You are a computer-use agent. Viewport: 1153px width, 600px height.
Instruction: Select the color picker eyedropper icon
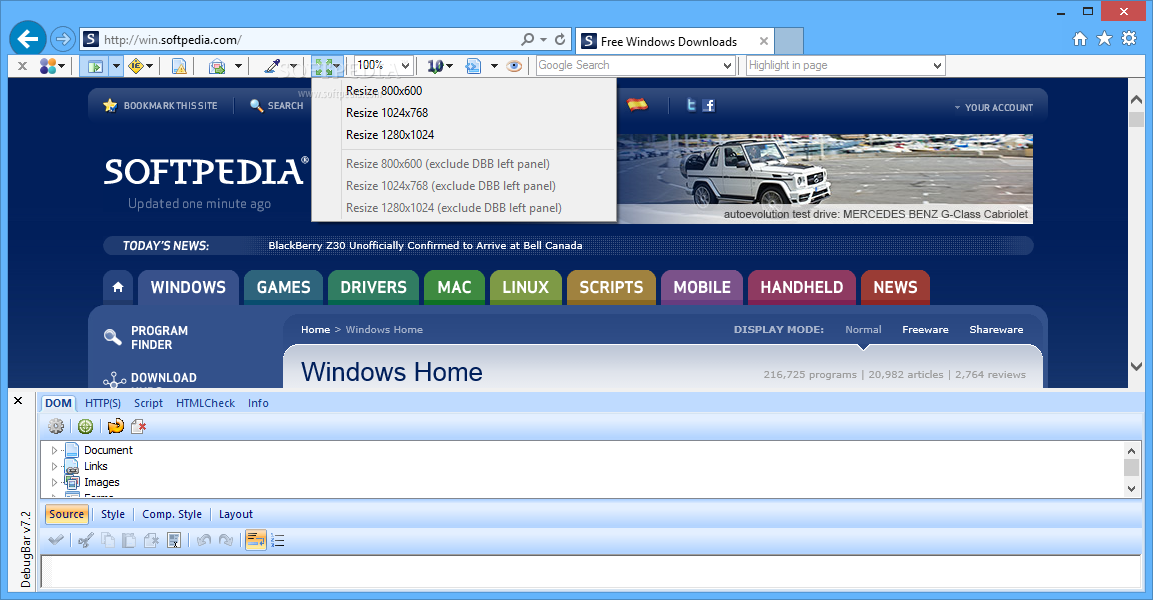tap(272, 66)
